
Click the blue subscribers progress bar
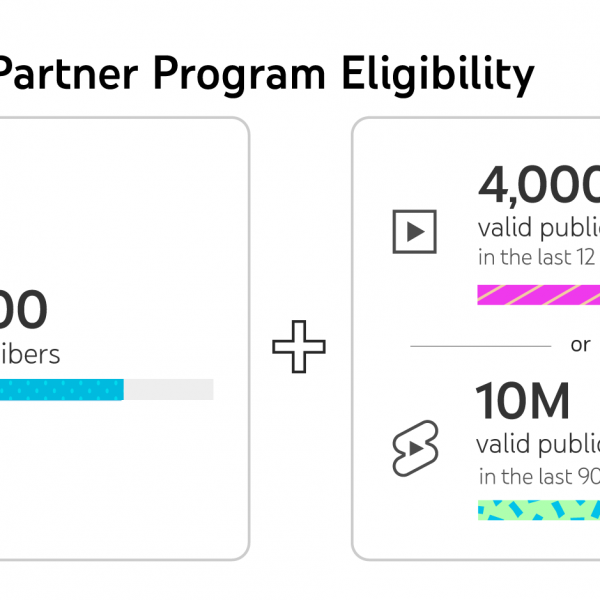pos(62,390)
